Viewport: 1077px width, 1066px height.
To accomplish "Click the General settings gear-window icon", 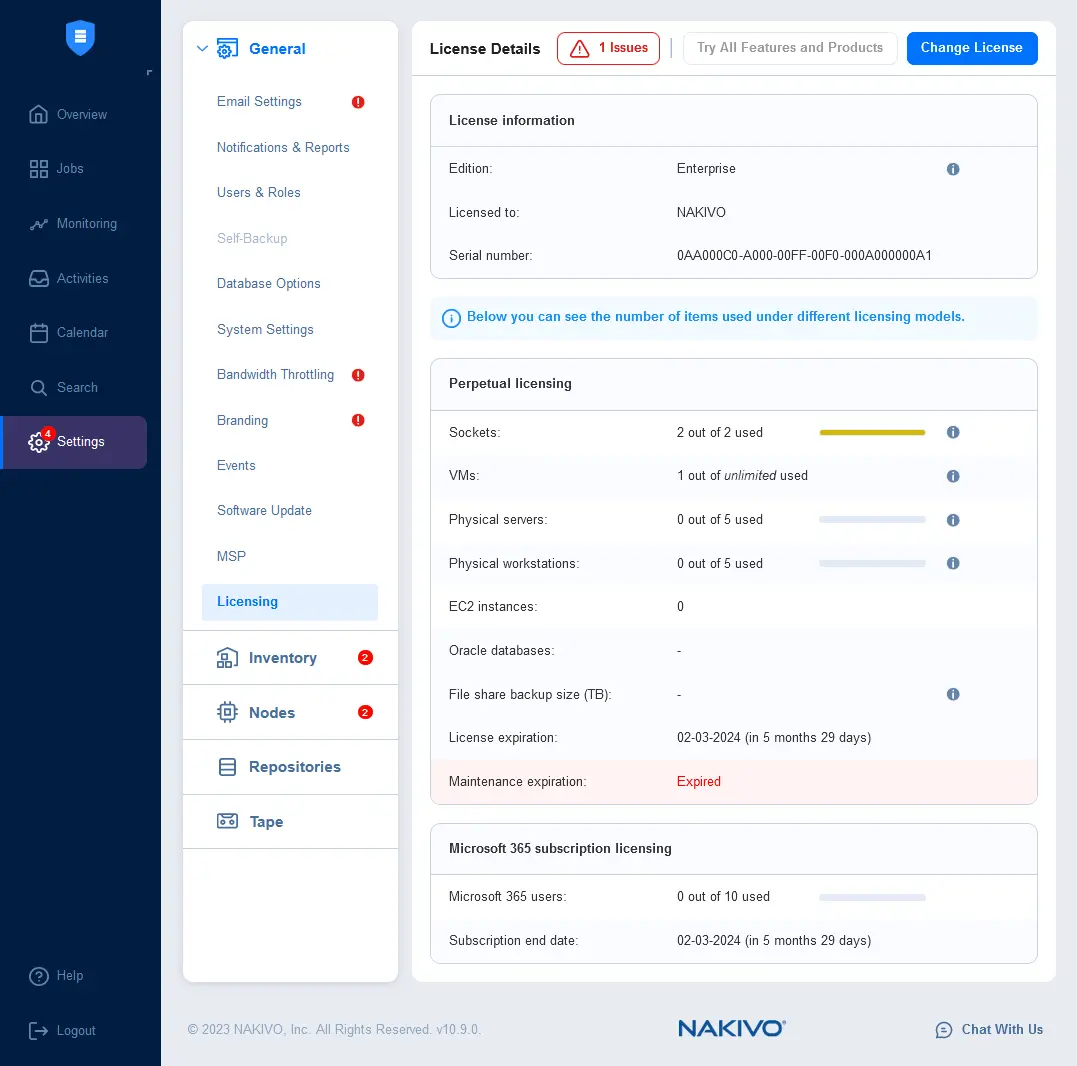I will pos(227,49).
